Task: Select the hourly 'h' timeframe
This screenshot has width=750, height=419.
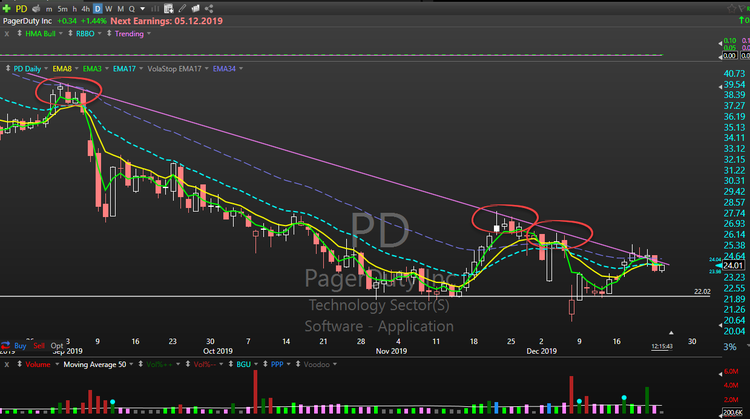Action: [74, 9]
